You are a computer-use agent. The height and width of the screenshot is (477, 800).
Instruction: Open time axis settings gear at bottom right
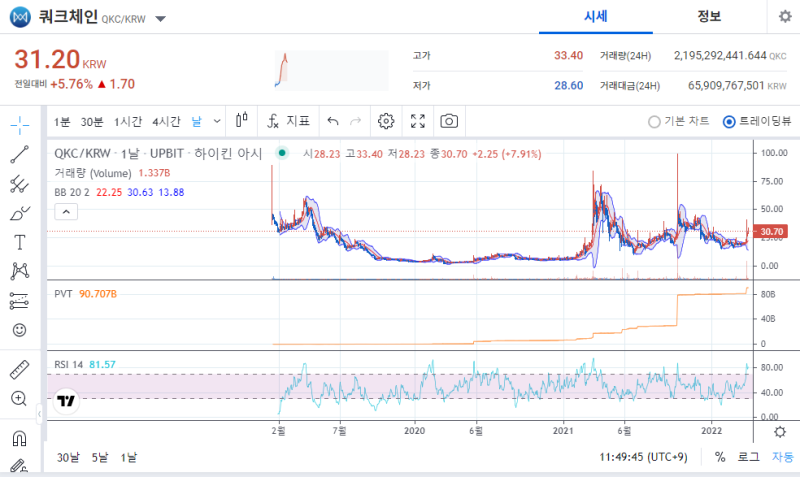[780, 432]
